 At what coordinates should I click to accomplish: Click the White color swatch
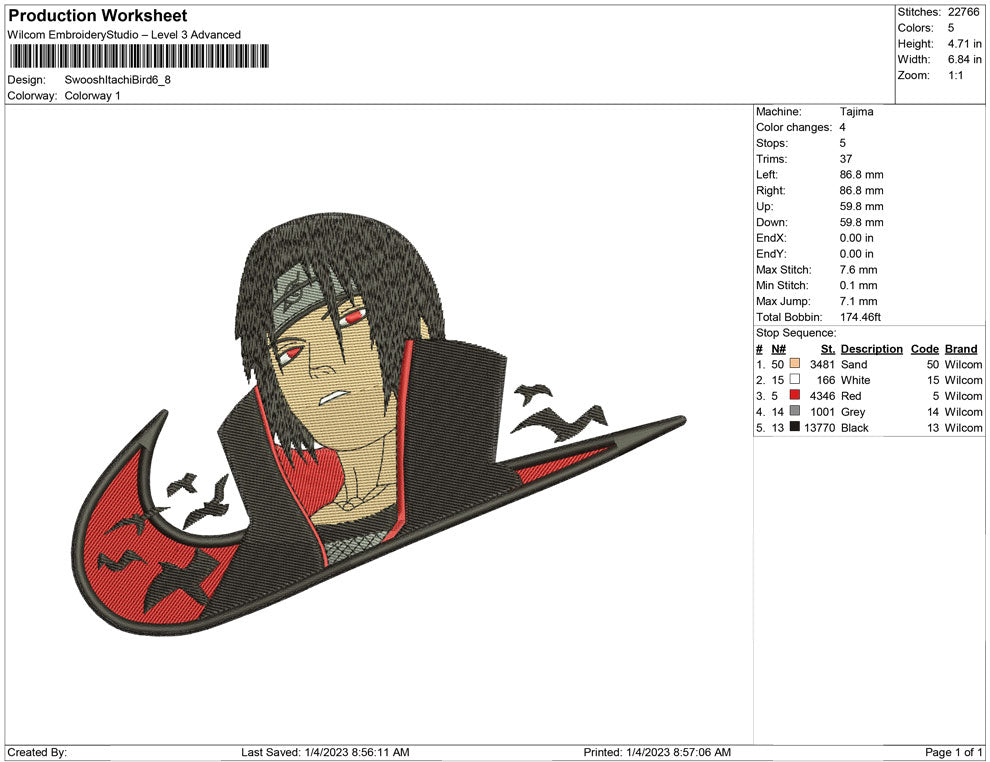pos(795,379)
